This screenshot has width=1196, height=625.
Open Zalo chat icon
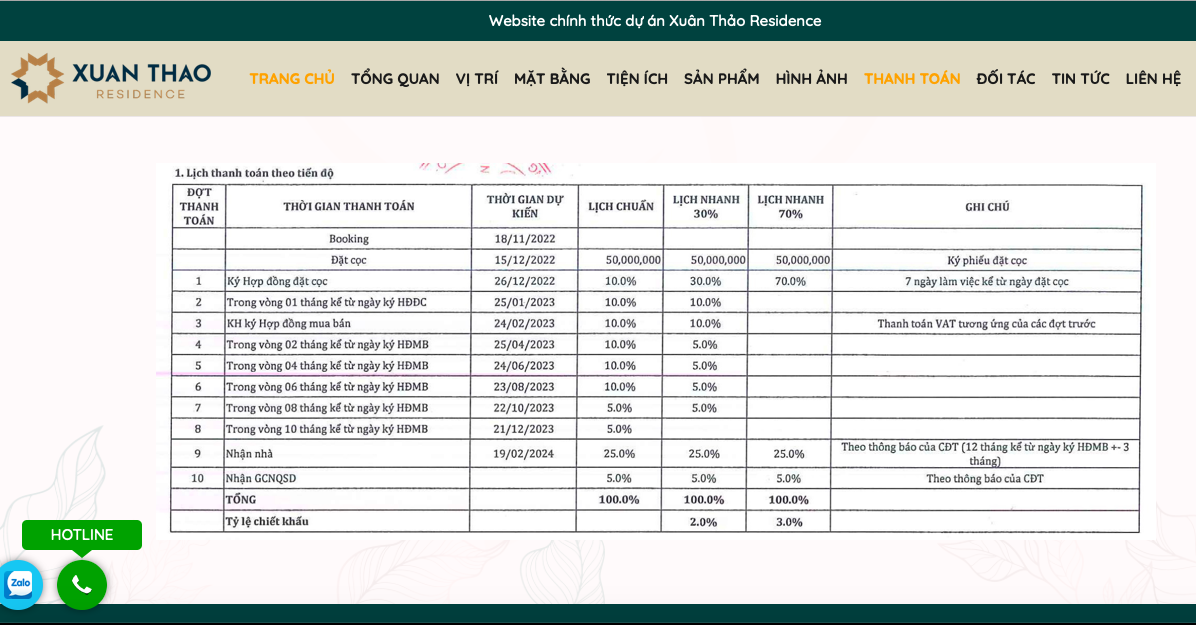(20, 583)
